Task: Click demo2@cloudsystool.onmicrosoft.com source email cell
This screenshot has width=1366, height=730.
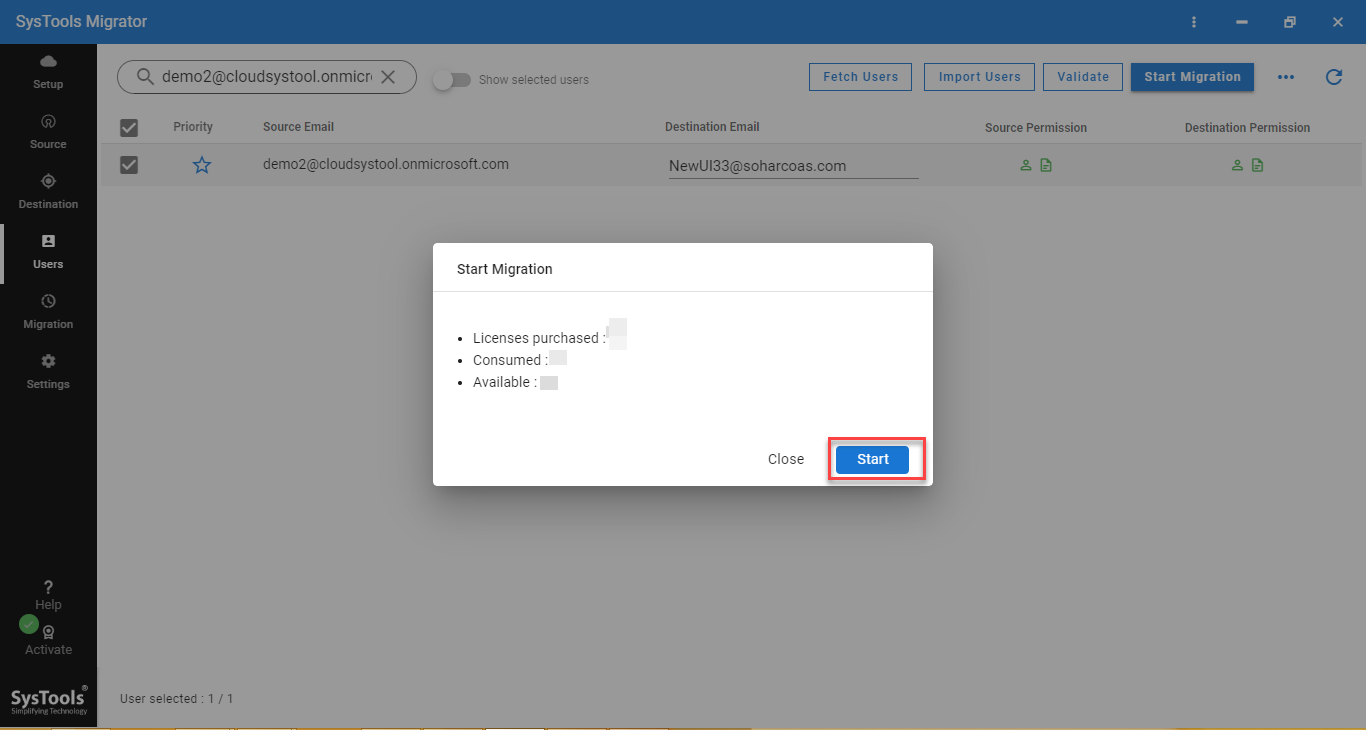Action: click(x=386, y=164)
